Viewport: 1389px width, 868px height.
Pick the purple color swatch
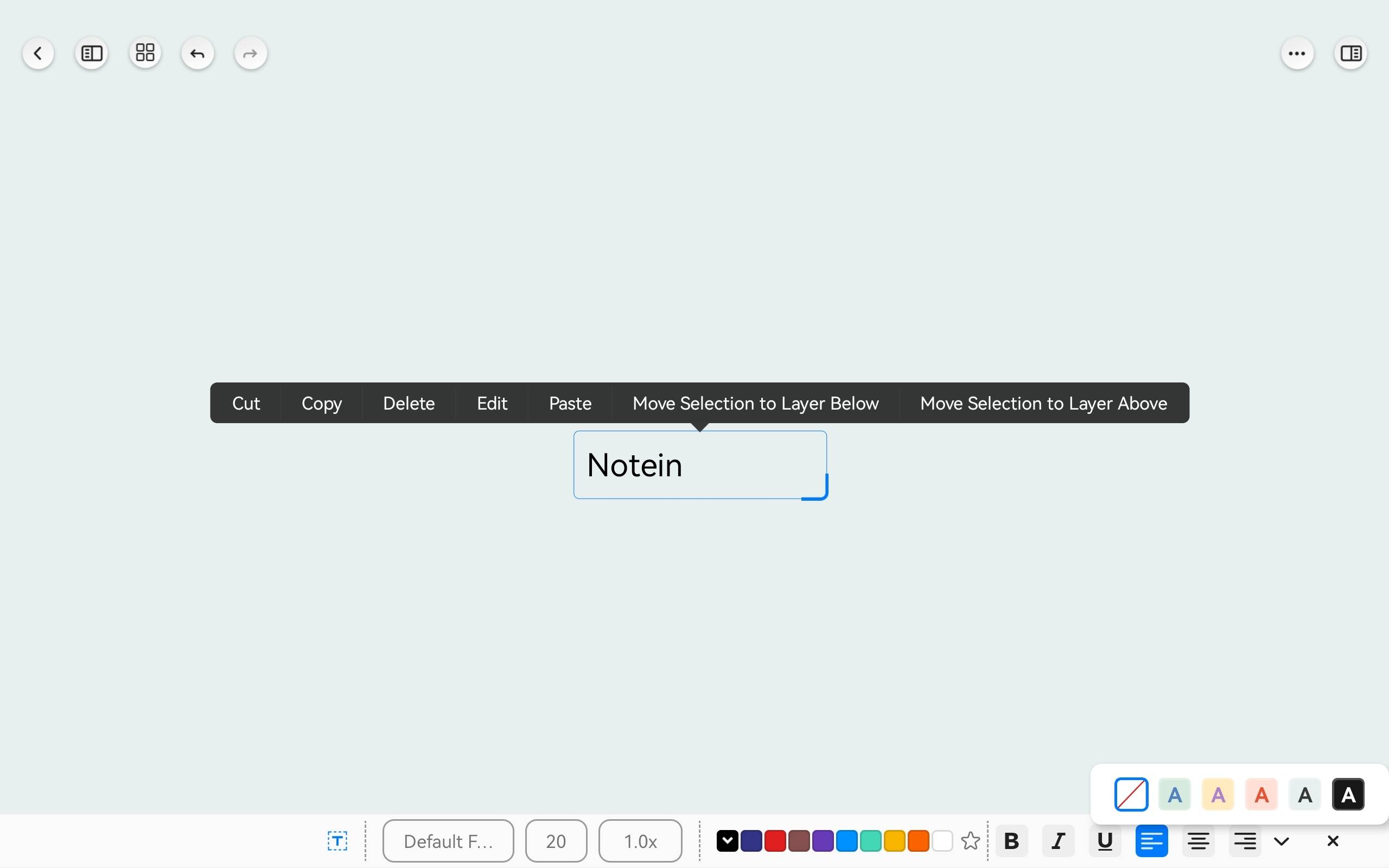click(823, 841)
